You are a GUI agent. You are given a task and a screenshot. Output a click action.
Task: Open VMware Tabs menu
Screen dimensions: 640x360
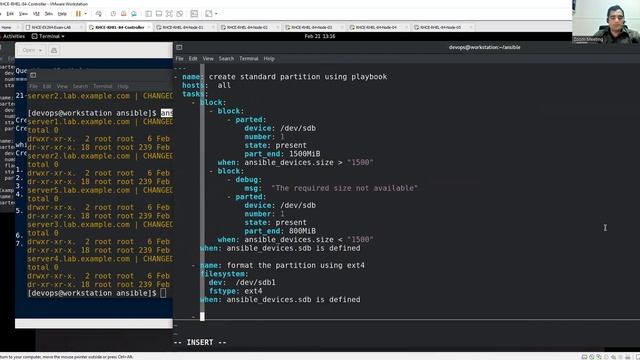point(49,13)
